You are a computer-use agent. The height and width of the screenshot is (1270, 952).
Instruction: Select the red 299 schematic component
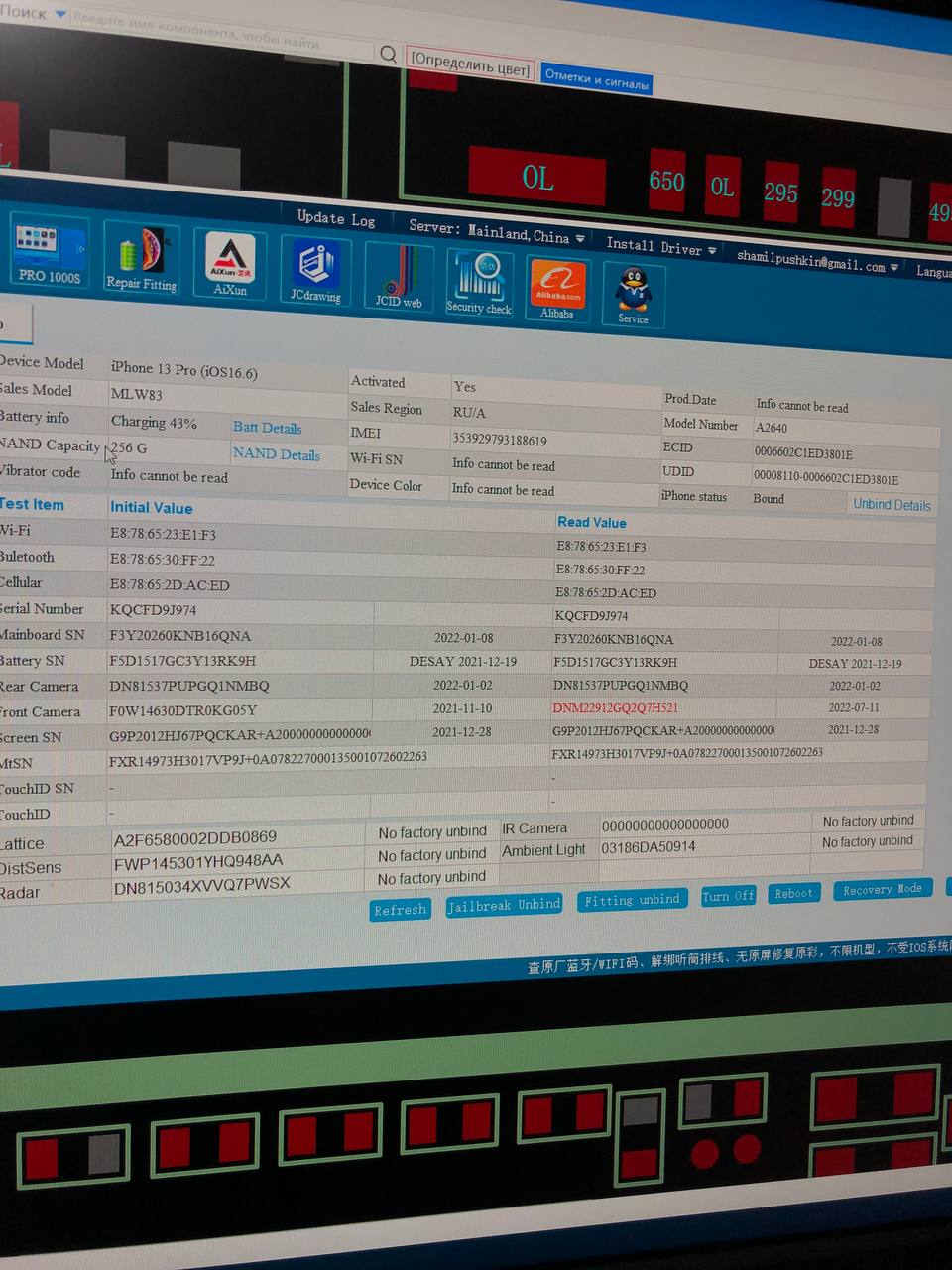point(837,198)
